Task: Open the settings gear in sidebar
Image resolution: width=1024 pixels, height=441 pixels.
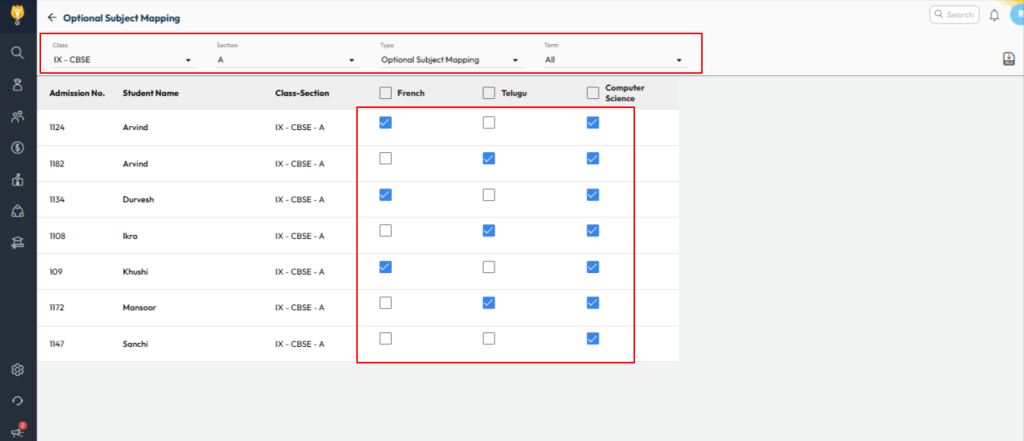Action: tap(17, 369)
